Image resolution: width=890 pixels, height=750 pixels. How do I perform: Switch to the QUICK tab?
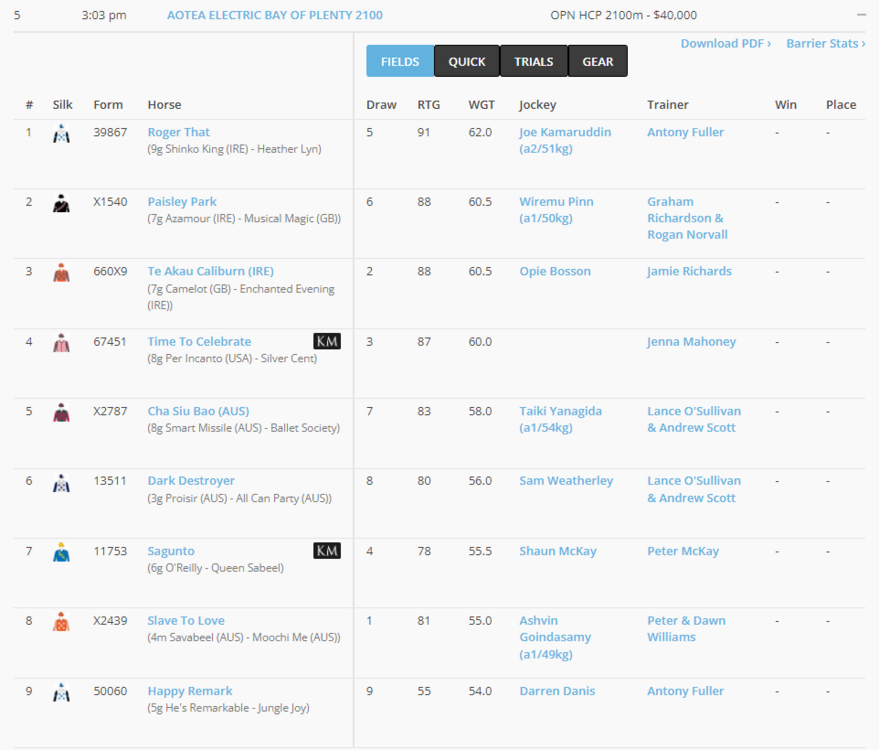466,62
